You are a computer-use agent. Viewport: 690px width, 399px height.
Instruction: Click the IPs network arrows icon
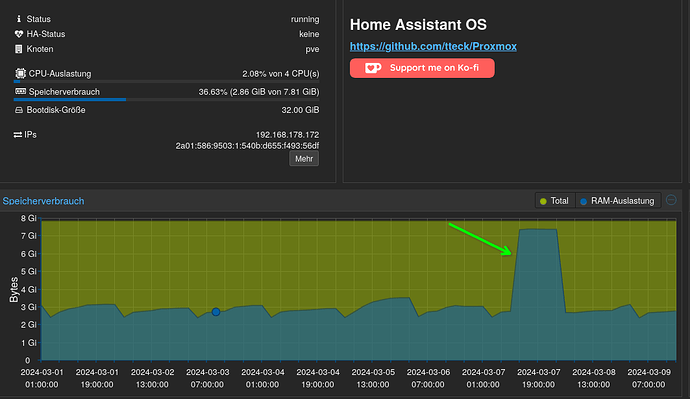pyautogui.click(x=18, y=135)
